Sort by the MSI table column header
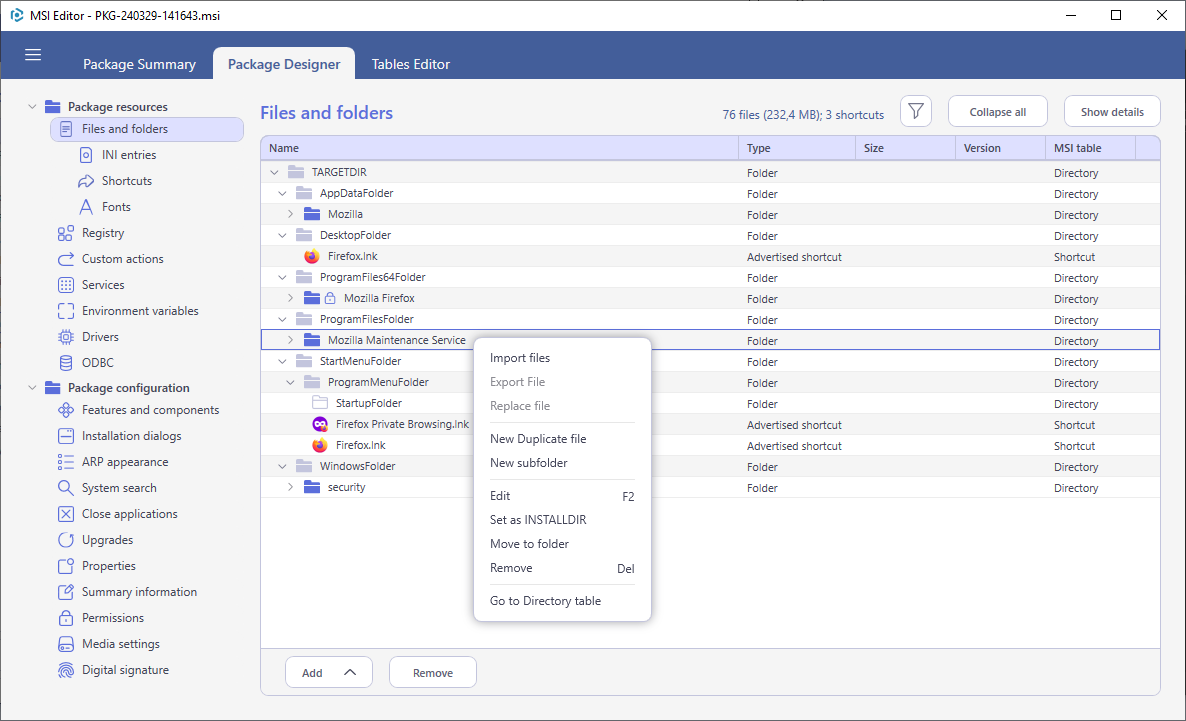 tap(1090, 148)
